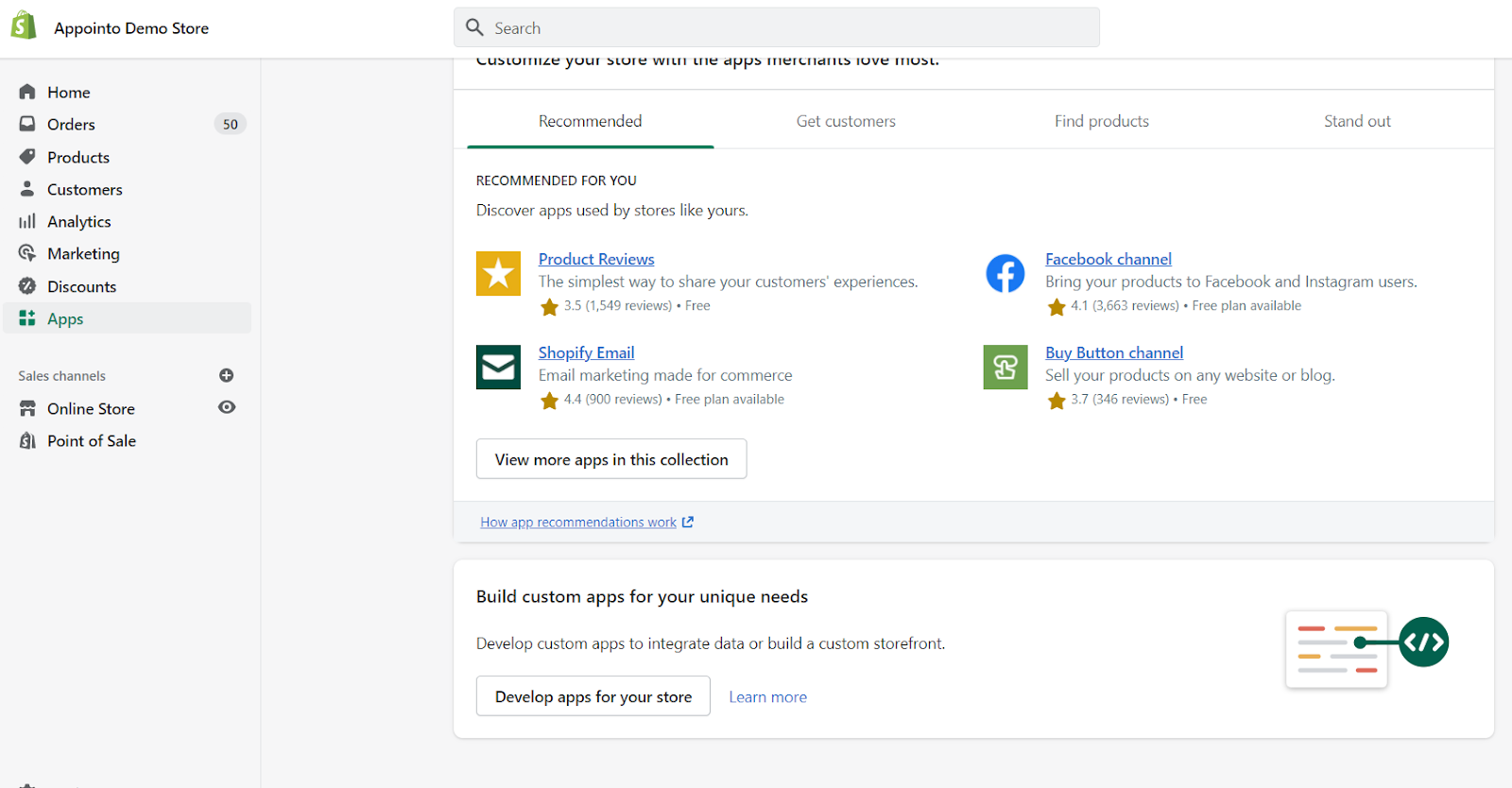Click the Home house icon in sidebar
The width and height of the screenshot is (1512, 788).
(x=27, y=92)
